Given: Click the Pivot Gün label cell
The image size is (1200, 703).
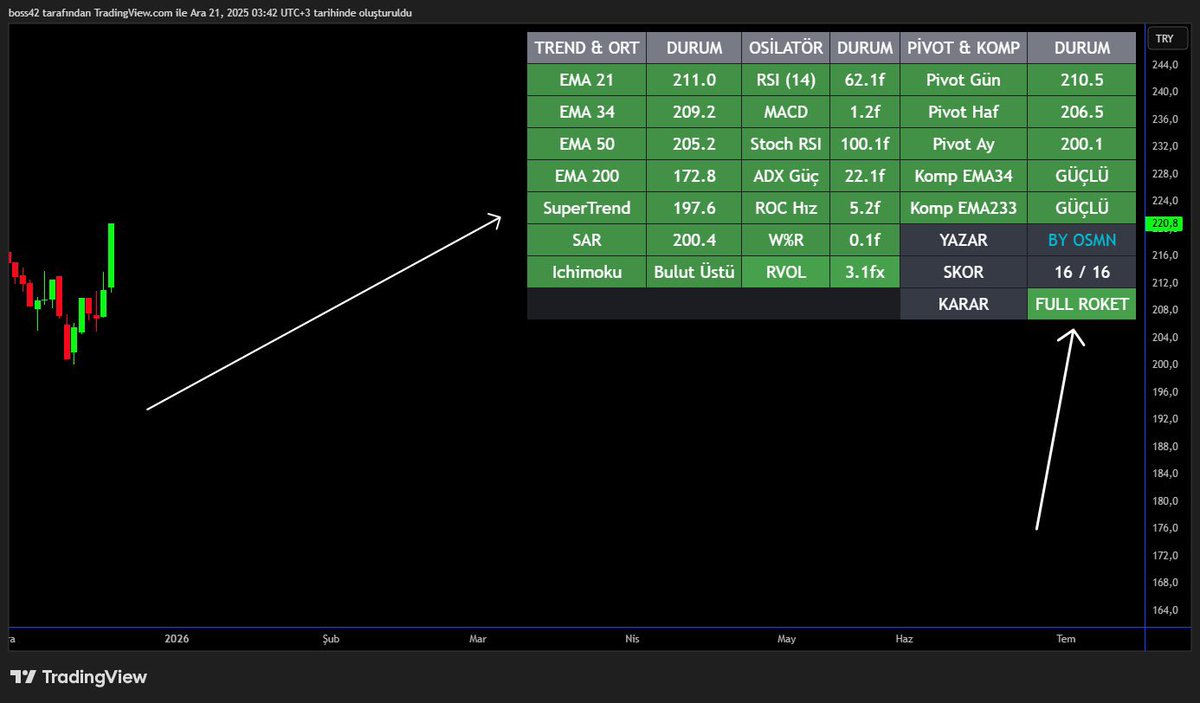Looking at the screenshot, I should pyautogui.click(x=963, y=80).
